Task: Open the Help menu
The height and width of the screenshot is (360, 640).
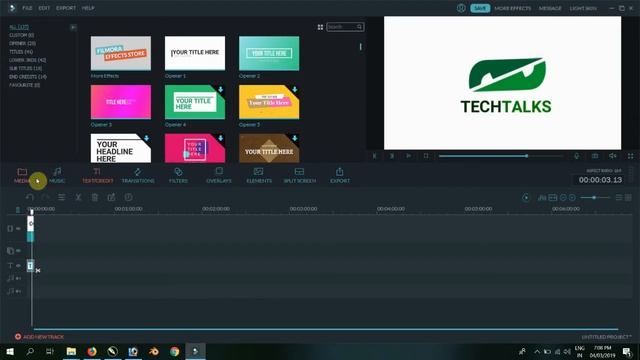Action: tap(88, 8)
